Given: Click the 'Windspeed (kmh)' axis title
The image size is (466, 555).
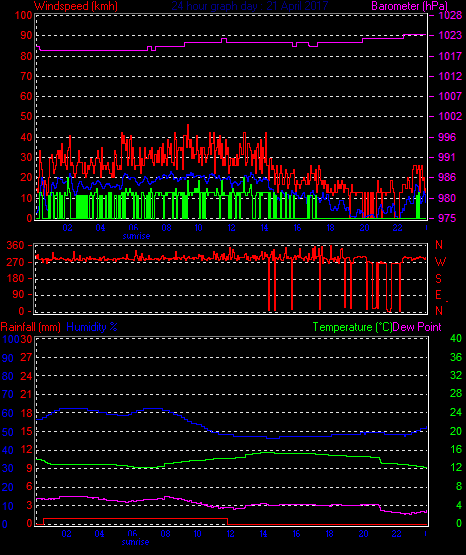Looking at the screenshot, I should point(76,6).
